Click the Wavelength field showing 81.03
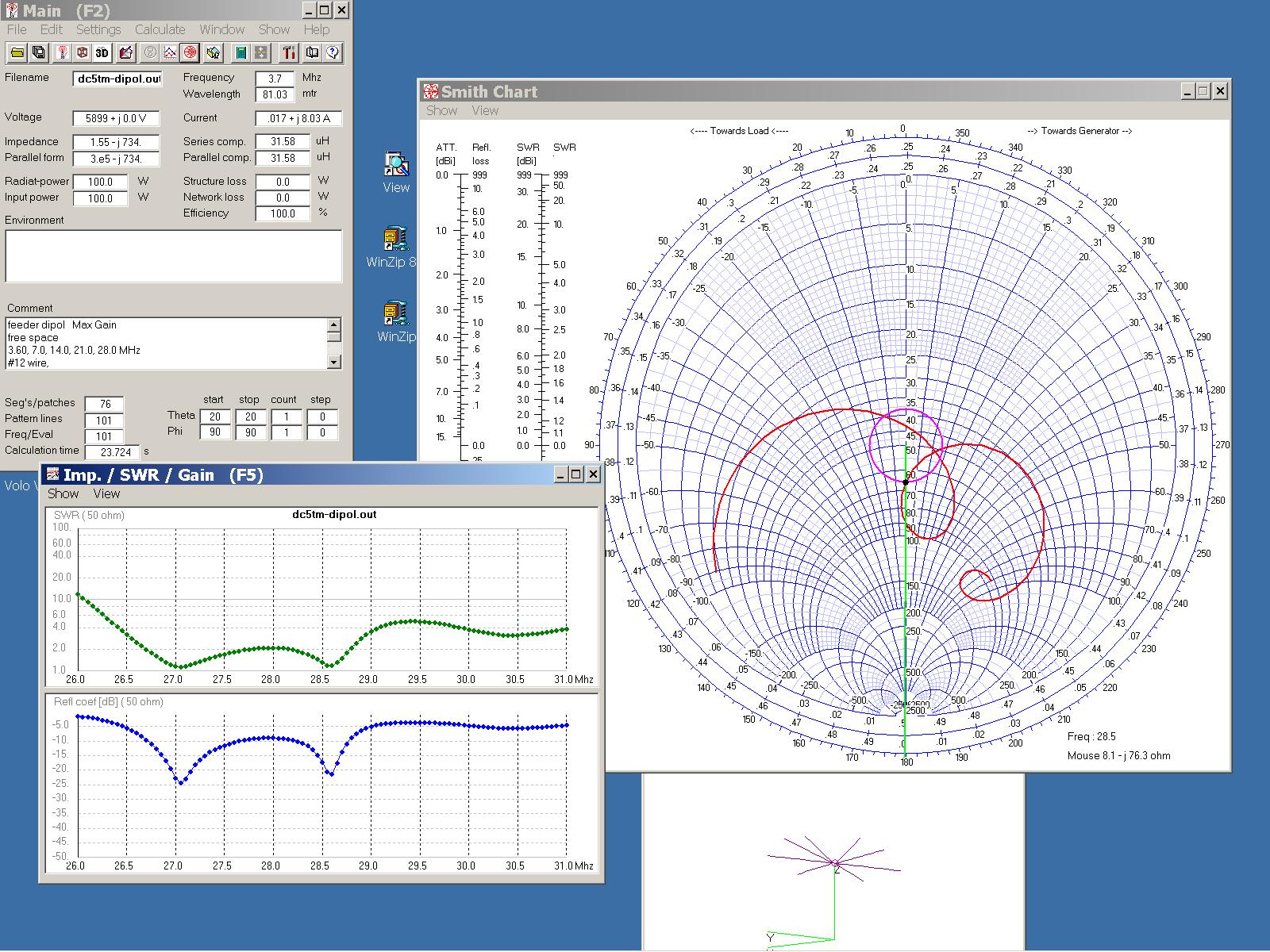The image size is (1270, 952). pyautogui.click(x=275, y=94)
